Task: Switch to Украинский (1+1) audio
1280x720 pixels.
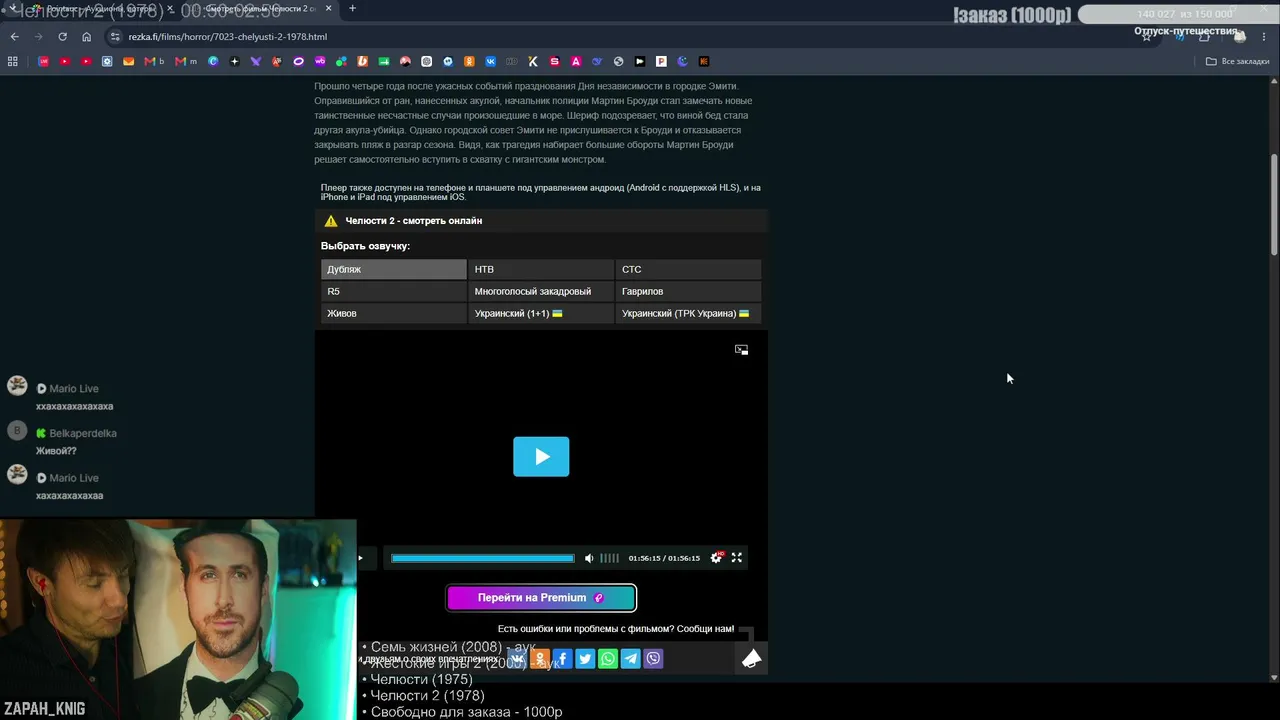Action: click(541, 313)
